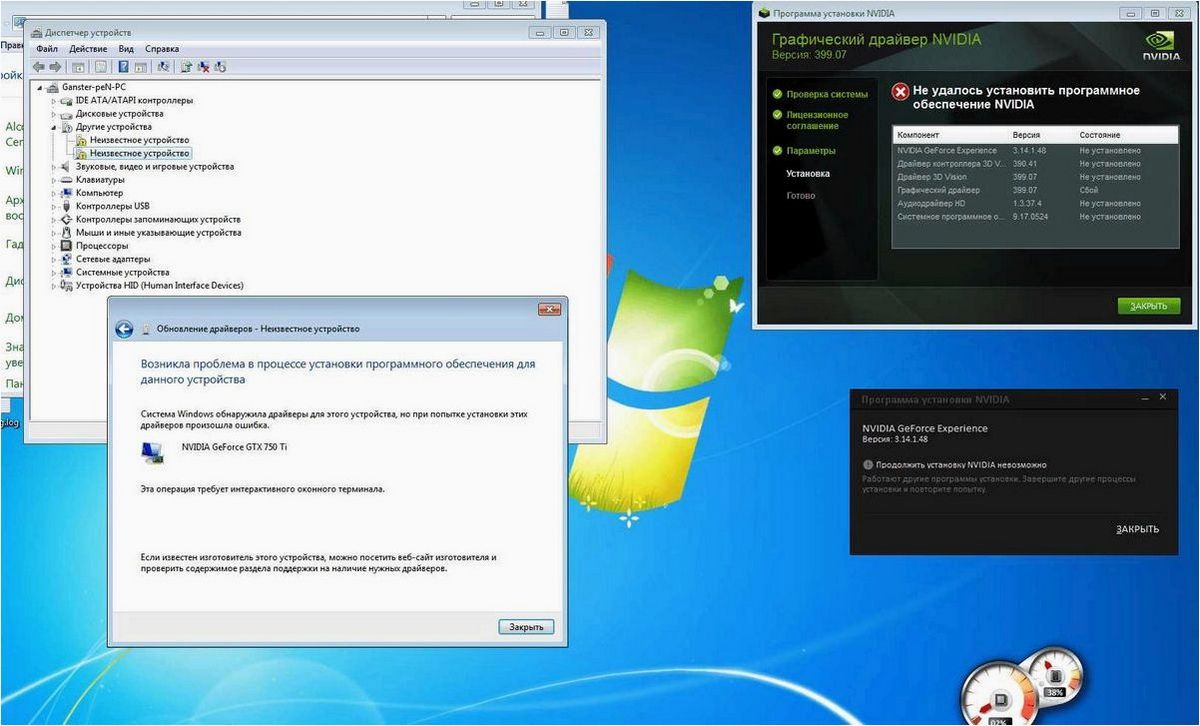The height and width of the screenshot is (726, 1200).
Task: Click the red error X icon in NVIDIA installer
Action: coord(900,92)
